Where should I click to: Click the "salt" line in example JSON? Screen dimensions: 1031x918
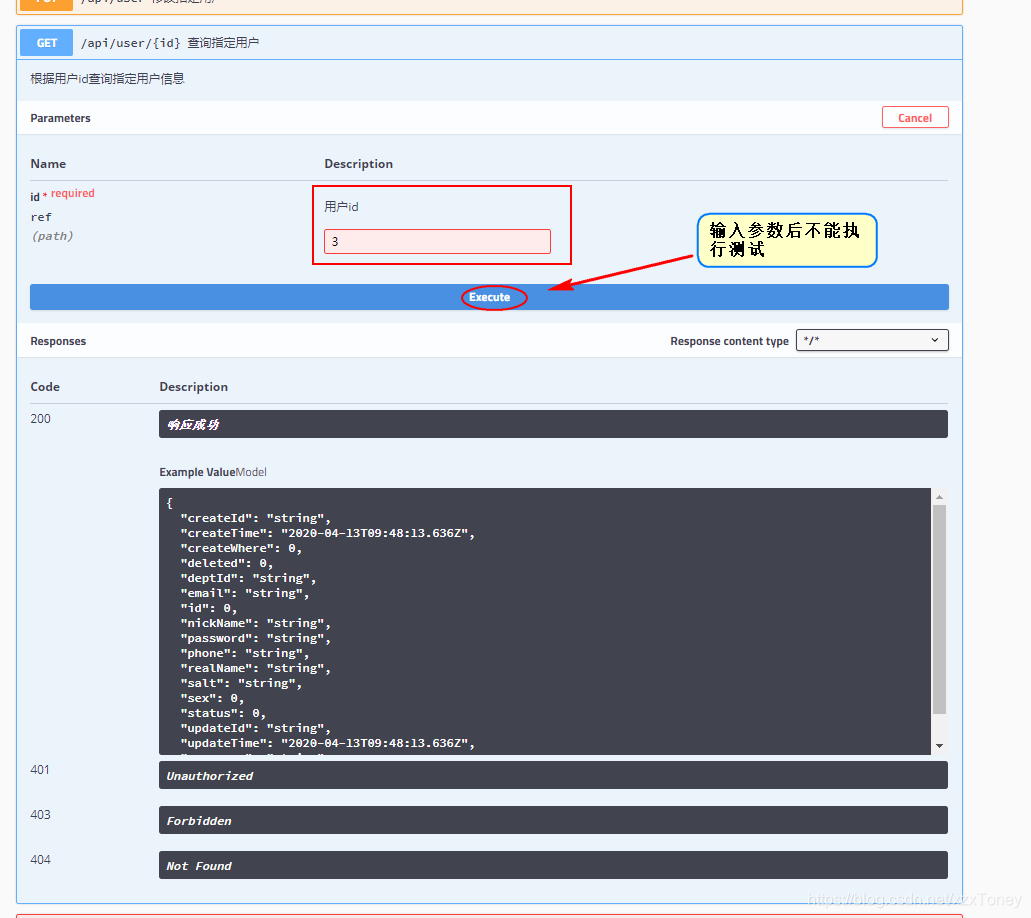tap(241, 683)
